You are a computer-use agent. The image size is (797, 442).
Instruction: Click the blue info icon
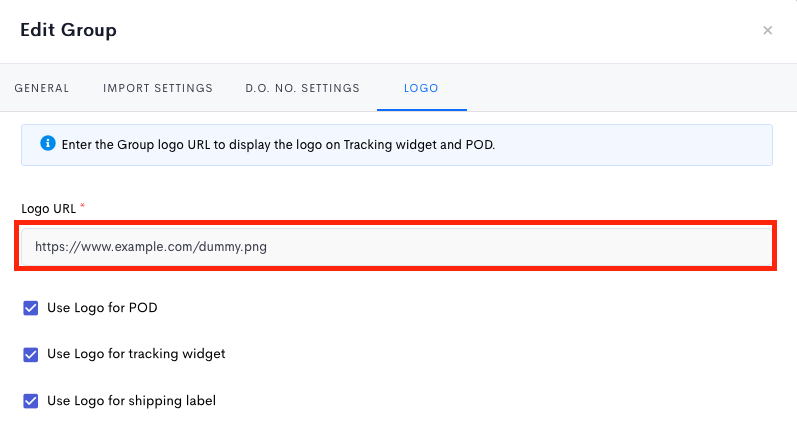point(48,143)
